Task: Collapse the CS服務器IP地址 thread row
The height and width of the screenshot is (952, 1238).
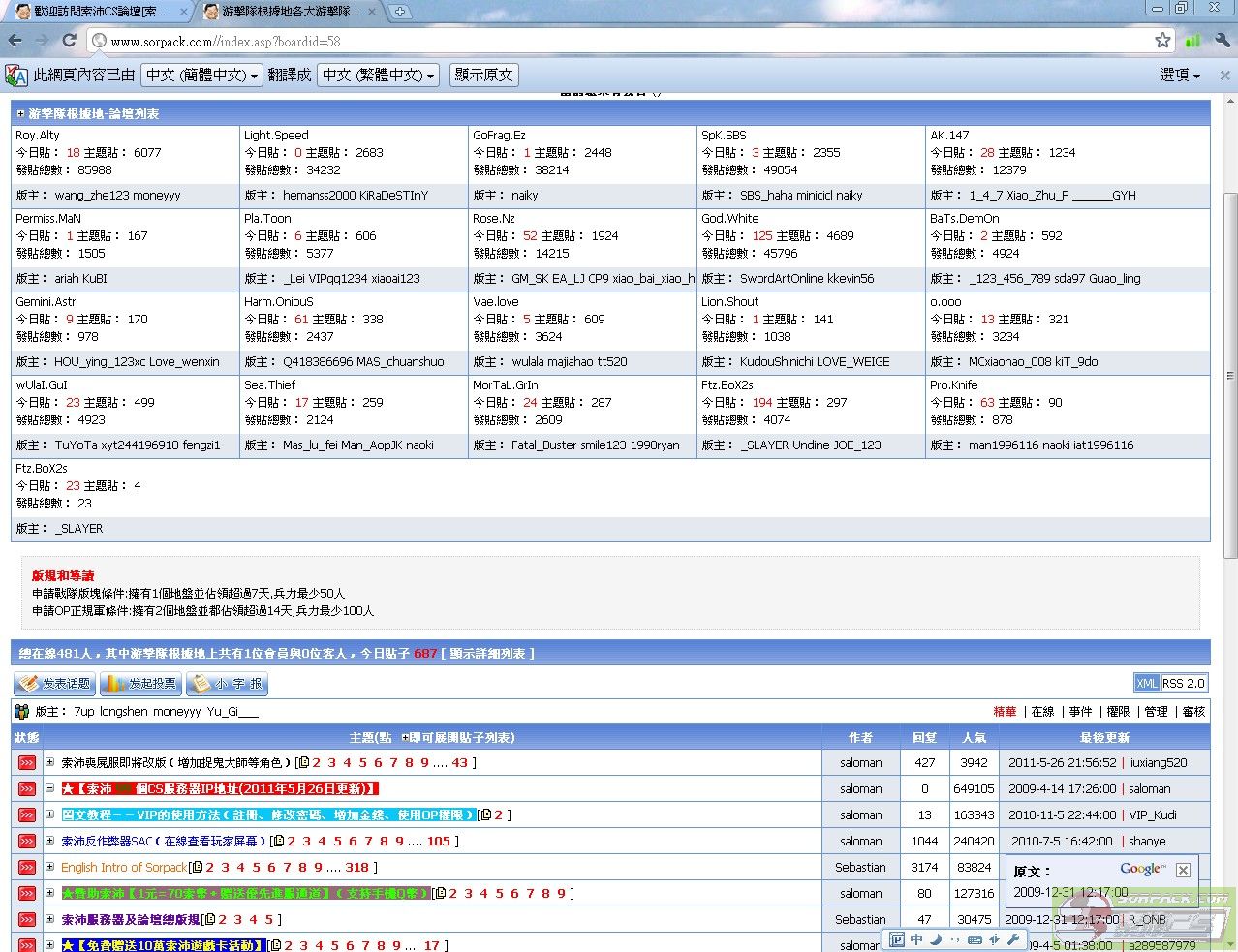Action: [50, 788]
